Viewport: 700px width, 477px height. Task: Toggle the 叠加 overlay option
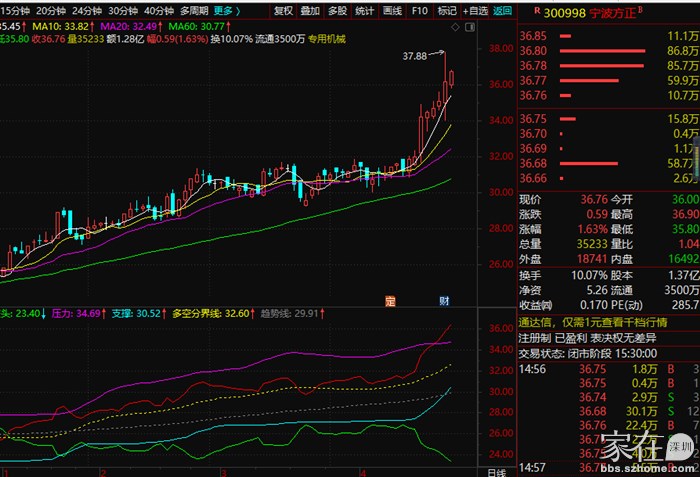point(311,11)
